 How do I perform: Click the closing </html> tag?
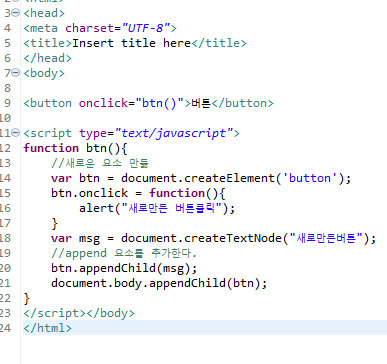47,328
